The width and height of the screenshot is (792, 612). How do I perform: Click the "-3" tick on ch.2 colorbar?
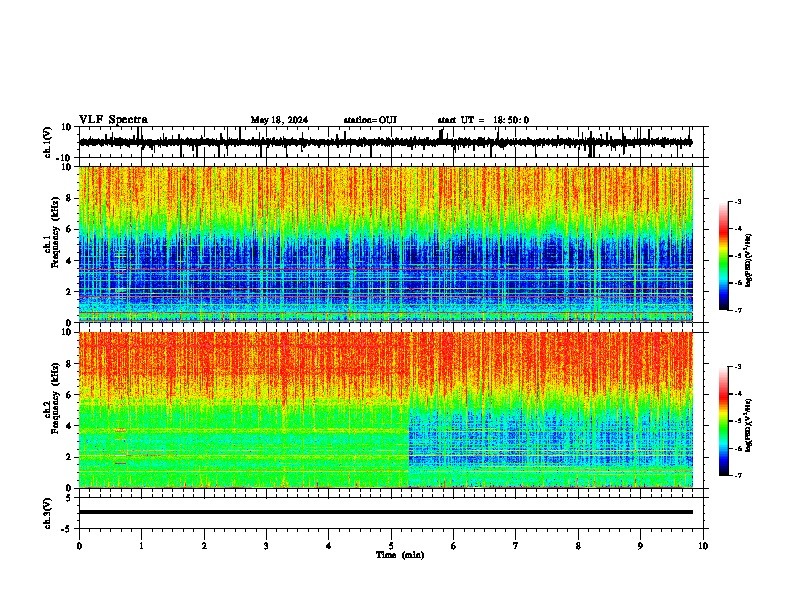coord(737,367)
